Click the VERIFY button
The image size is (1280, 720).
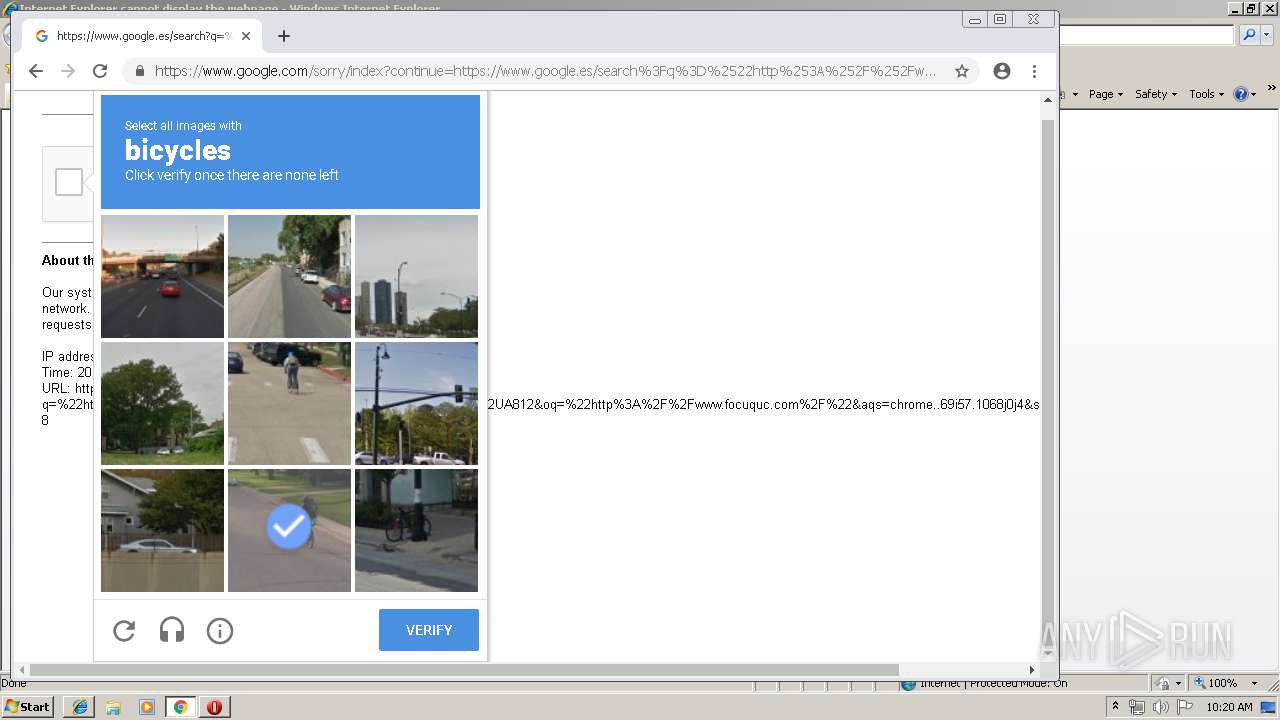pyautogui.click(x=429, y=630)
